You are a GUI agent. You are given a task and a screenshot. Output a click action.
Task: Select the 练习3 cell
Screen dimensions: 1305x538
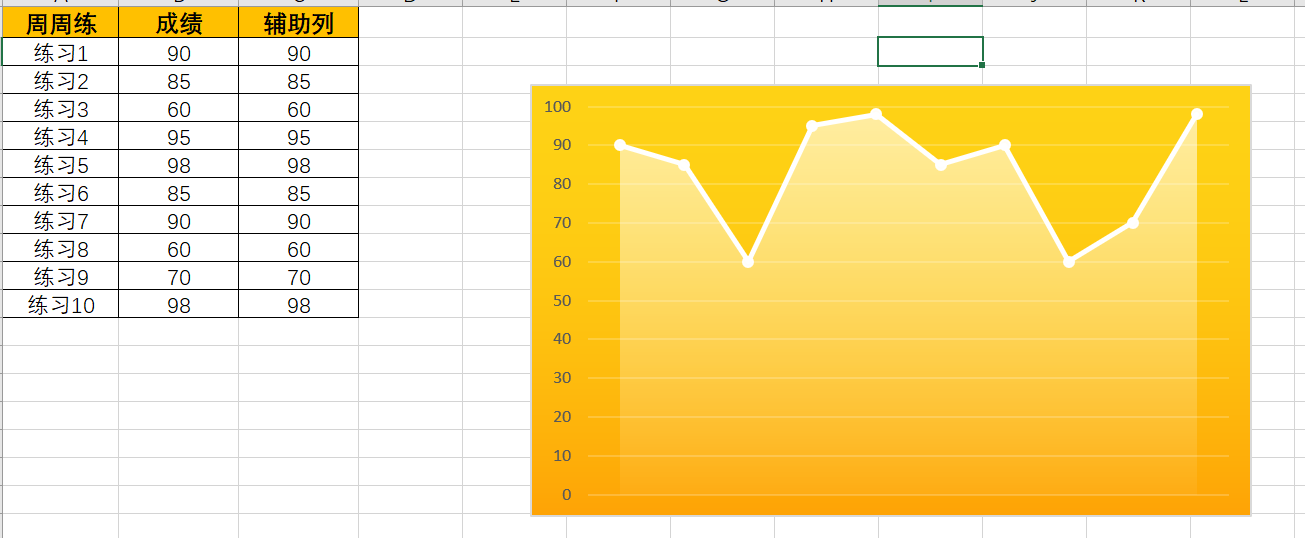60,108
